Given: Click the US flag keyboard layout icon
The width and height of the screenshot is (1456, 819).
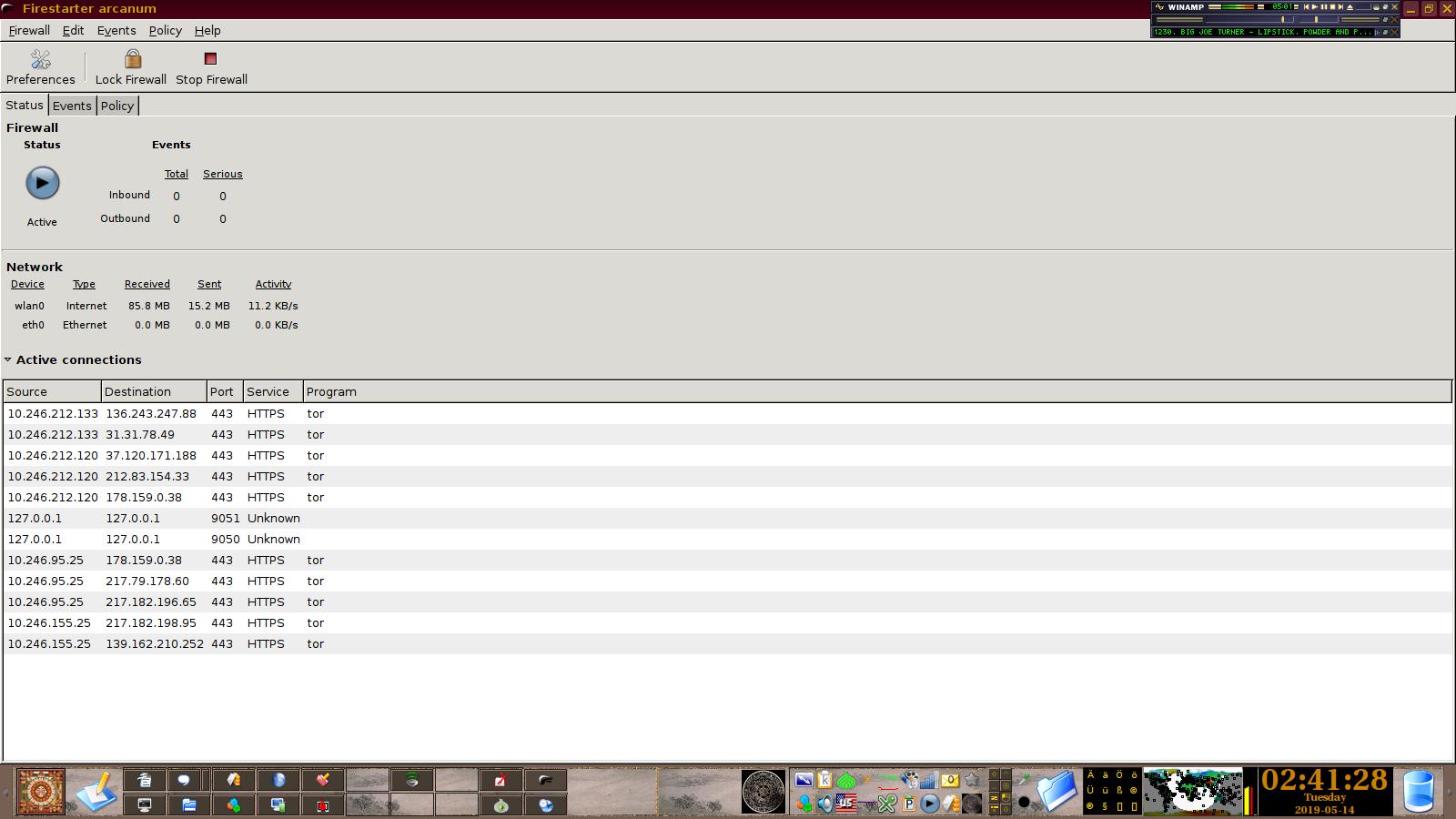Looking at the screenshot, I should pyautogui.click(x=846, y=804).
